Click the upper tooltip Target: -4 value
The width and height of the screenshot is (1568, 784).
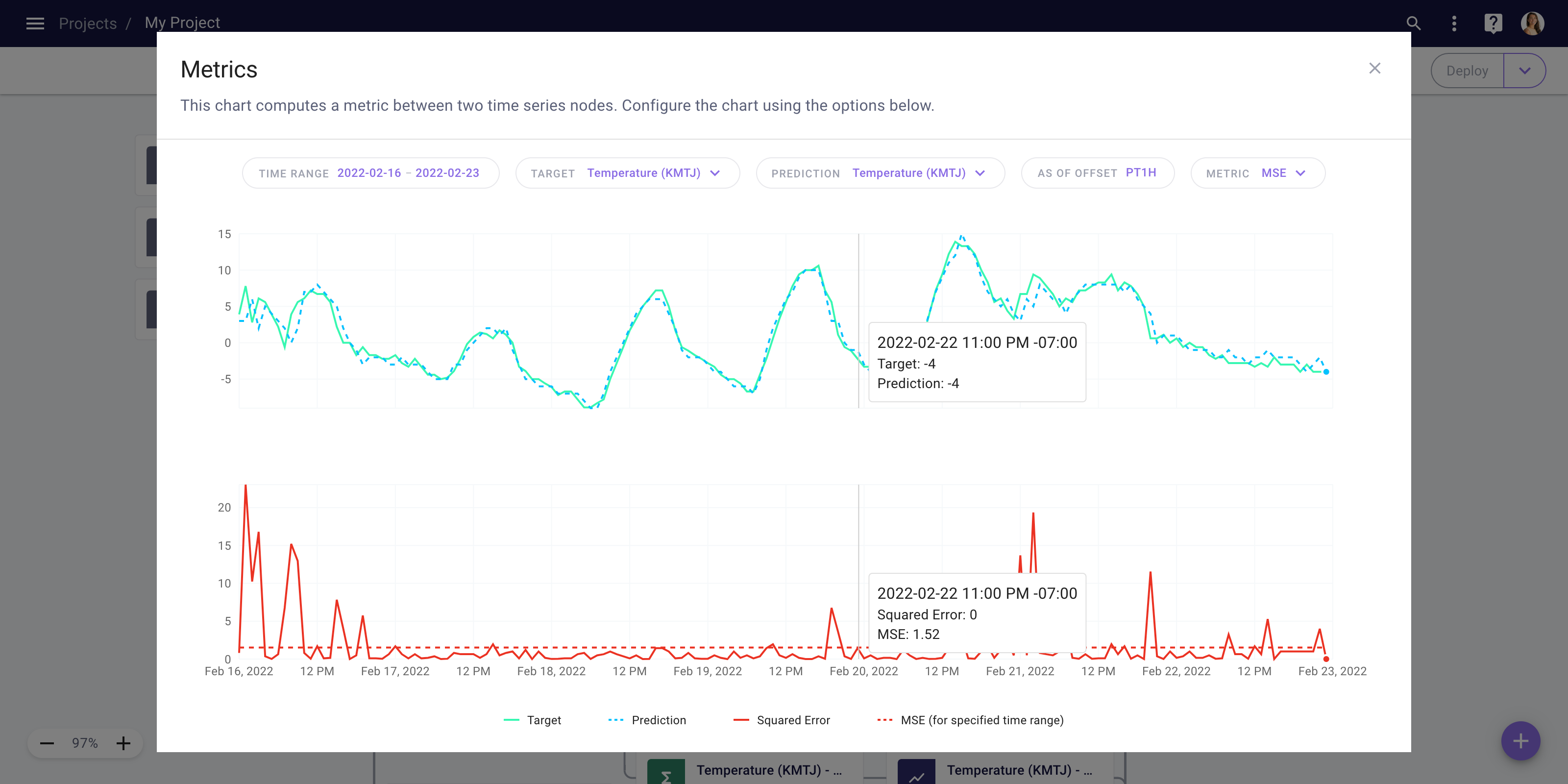pos(906,364)
